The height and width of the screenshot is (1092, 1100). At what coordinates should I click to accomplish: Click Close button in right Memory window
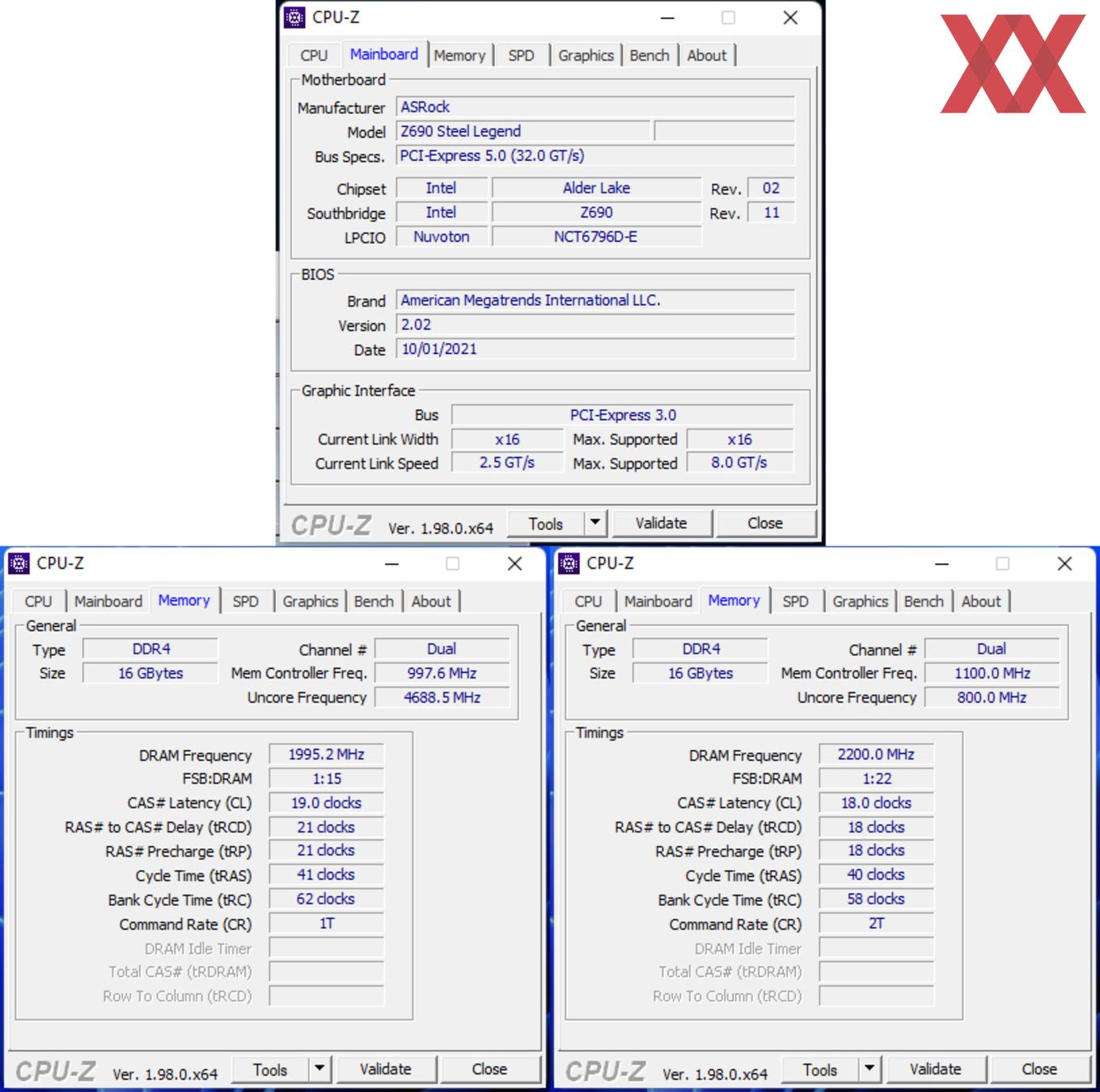coord(1039,1069)
